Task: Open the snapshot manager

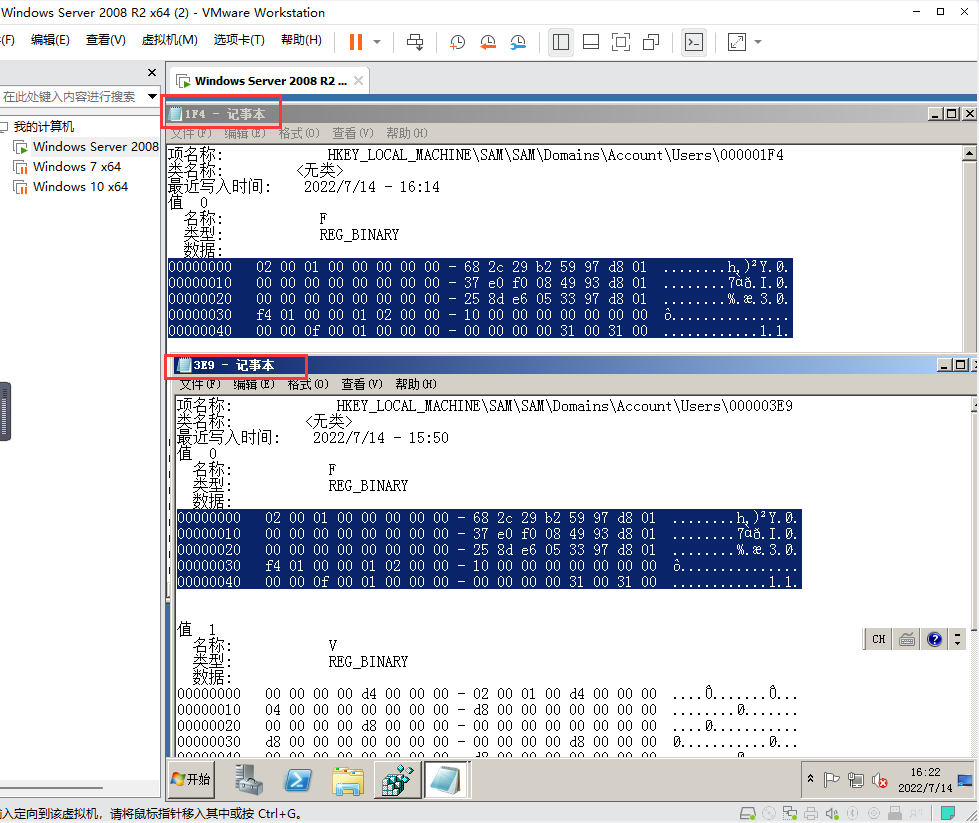Action: [x=518, y=42]
